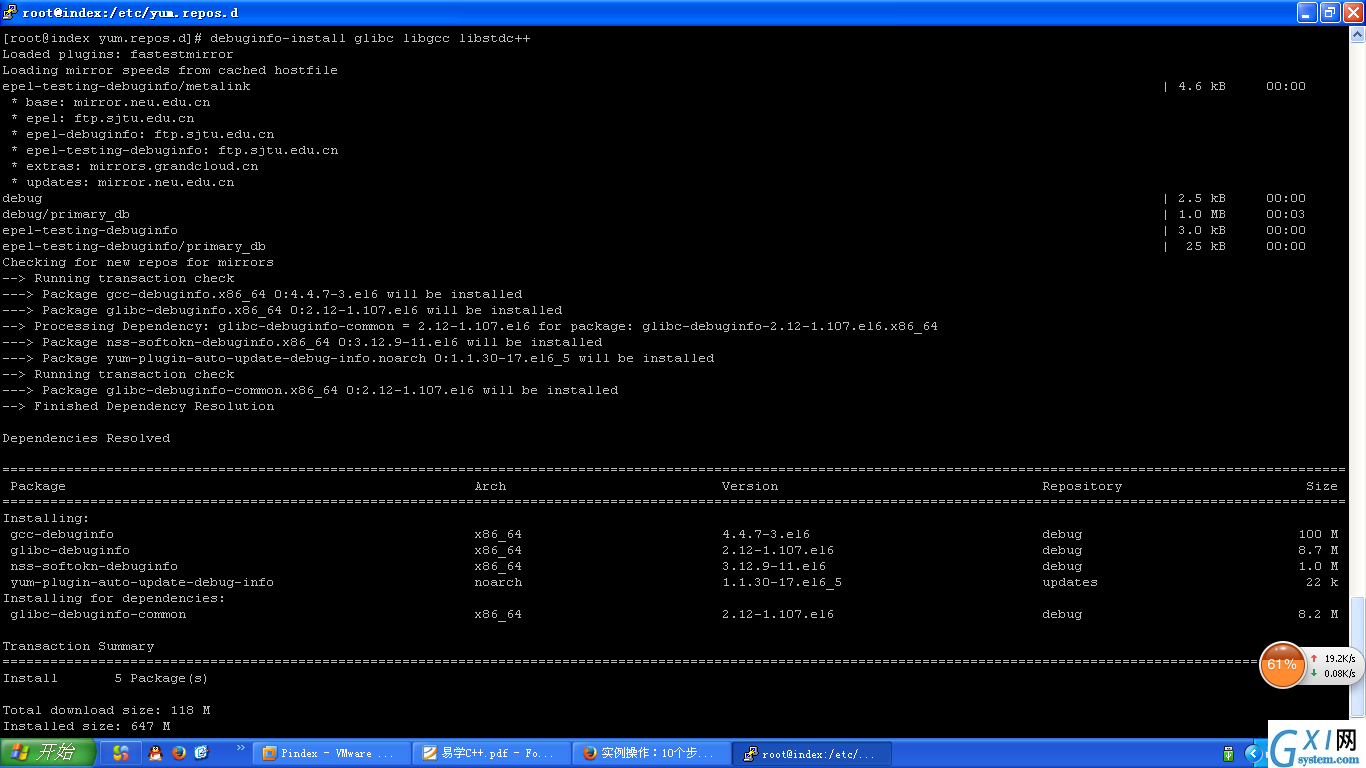Click the 'debug/primary_db' line

coord(66,214)
